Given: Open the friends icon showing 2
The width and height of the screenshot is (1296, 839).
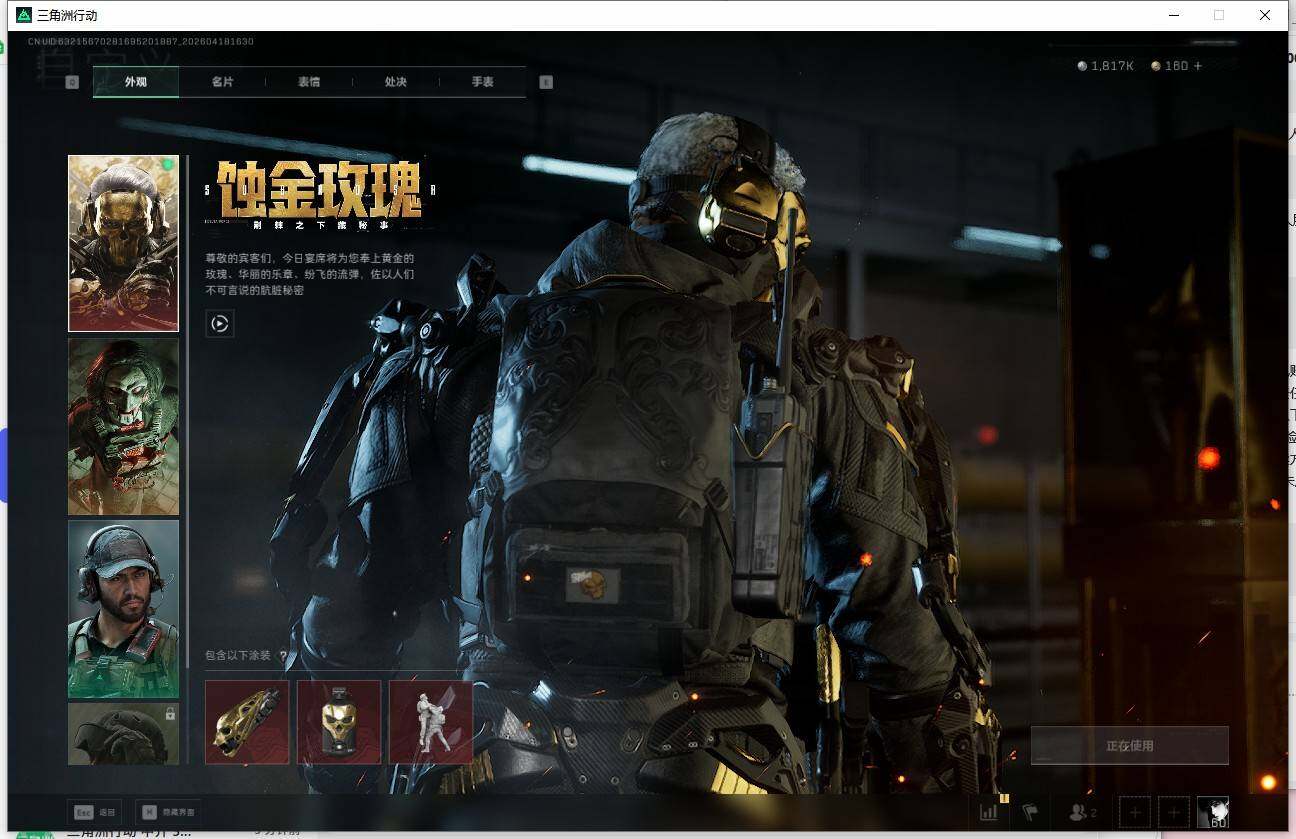Looking at the screenshot, I should coord(1083,813).
